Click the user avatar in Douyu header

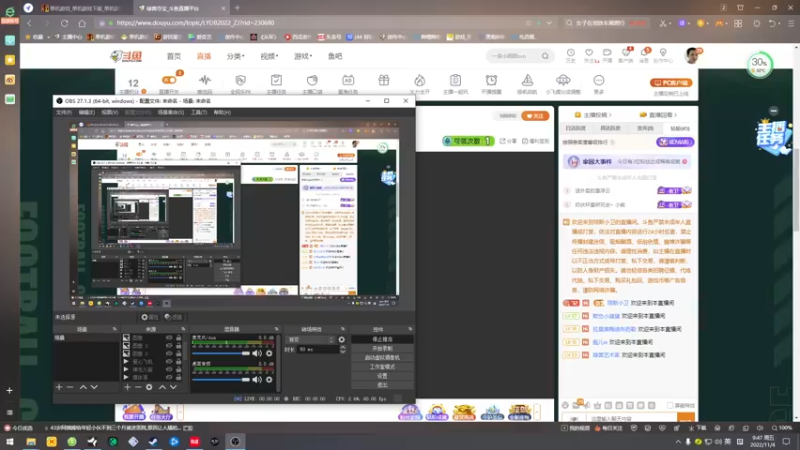(692, 55)
